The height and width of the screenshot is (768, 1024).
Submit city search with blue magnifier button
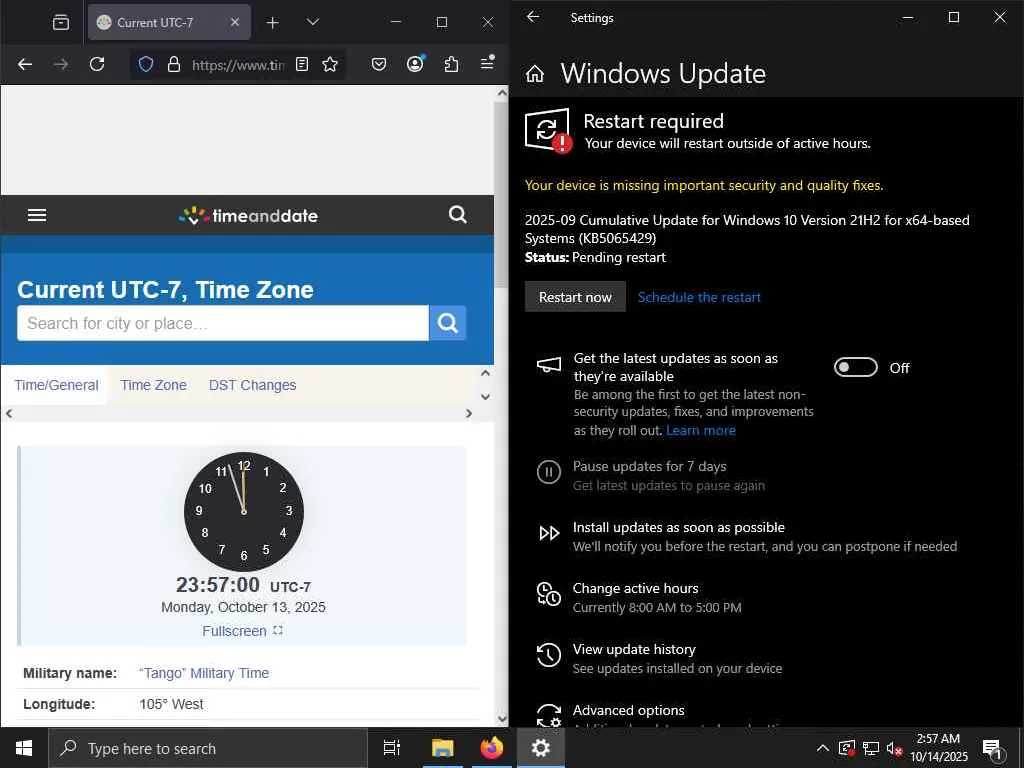(447, 323)
